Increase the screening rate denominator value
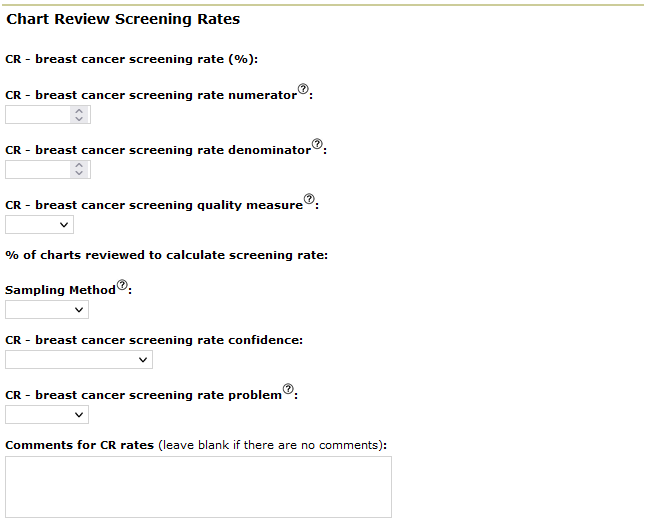The width and height of the screenshot is (646, 522). tap(79, 166)
